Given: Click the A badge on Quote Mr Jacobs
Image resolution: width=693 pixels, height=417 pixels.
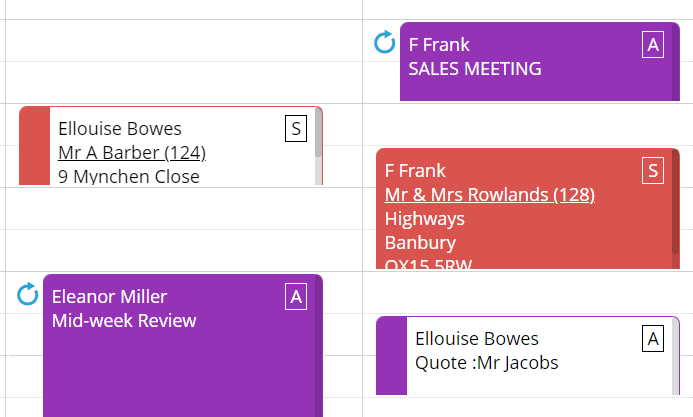Looking at the screenshot, I should point(653,339).
